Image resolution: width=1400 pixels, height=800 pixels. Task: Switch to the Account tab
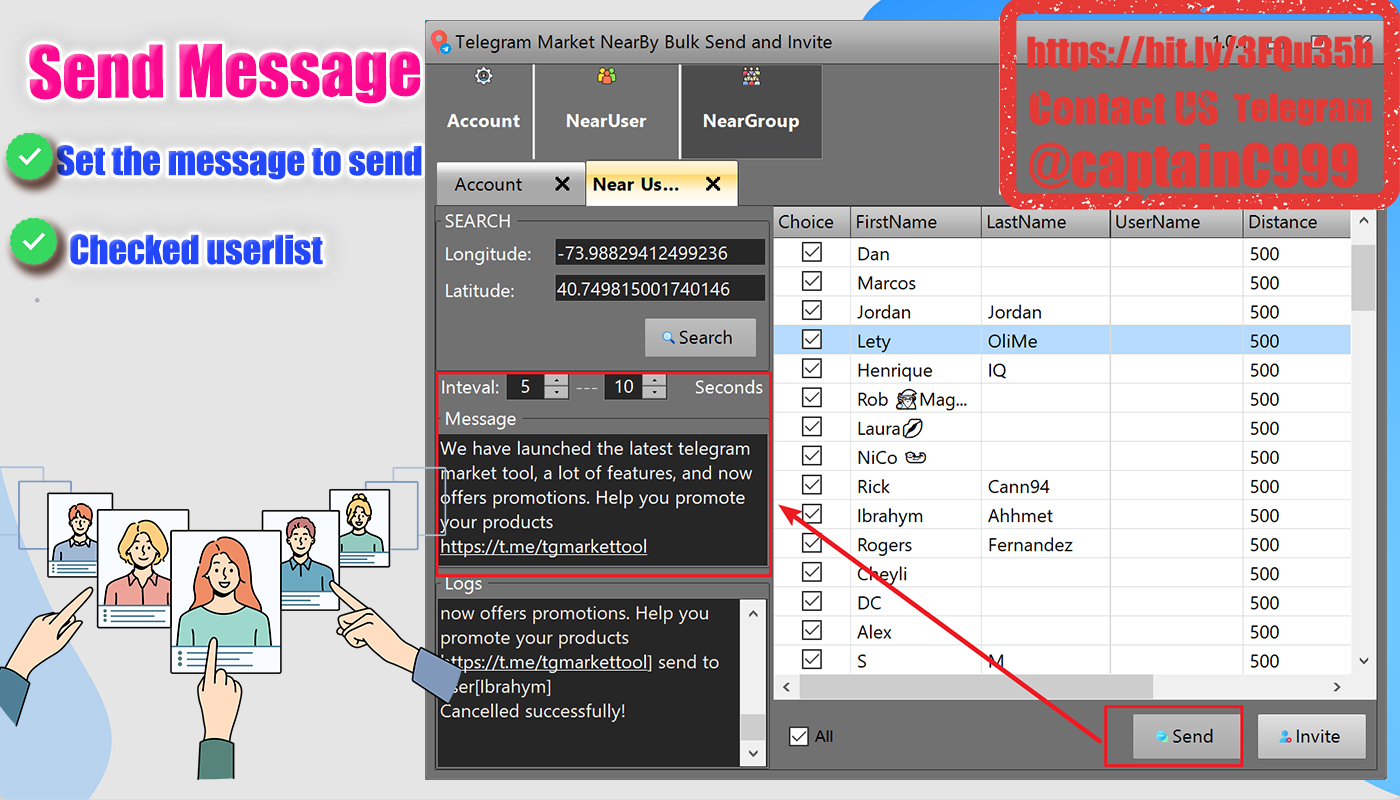point(488,184)
